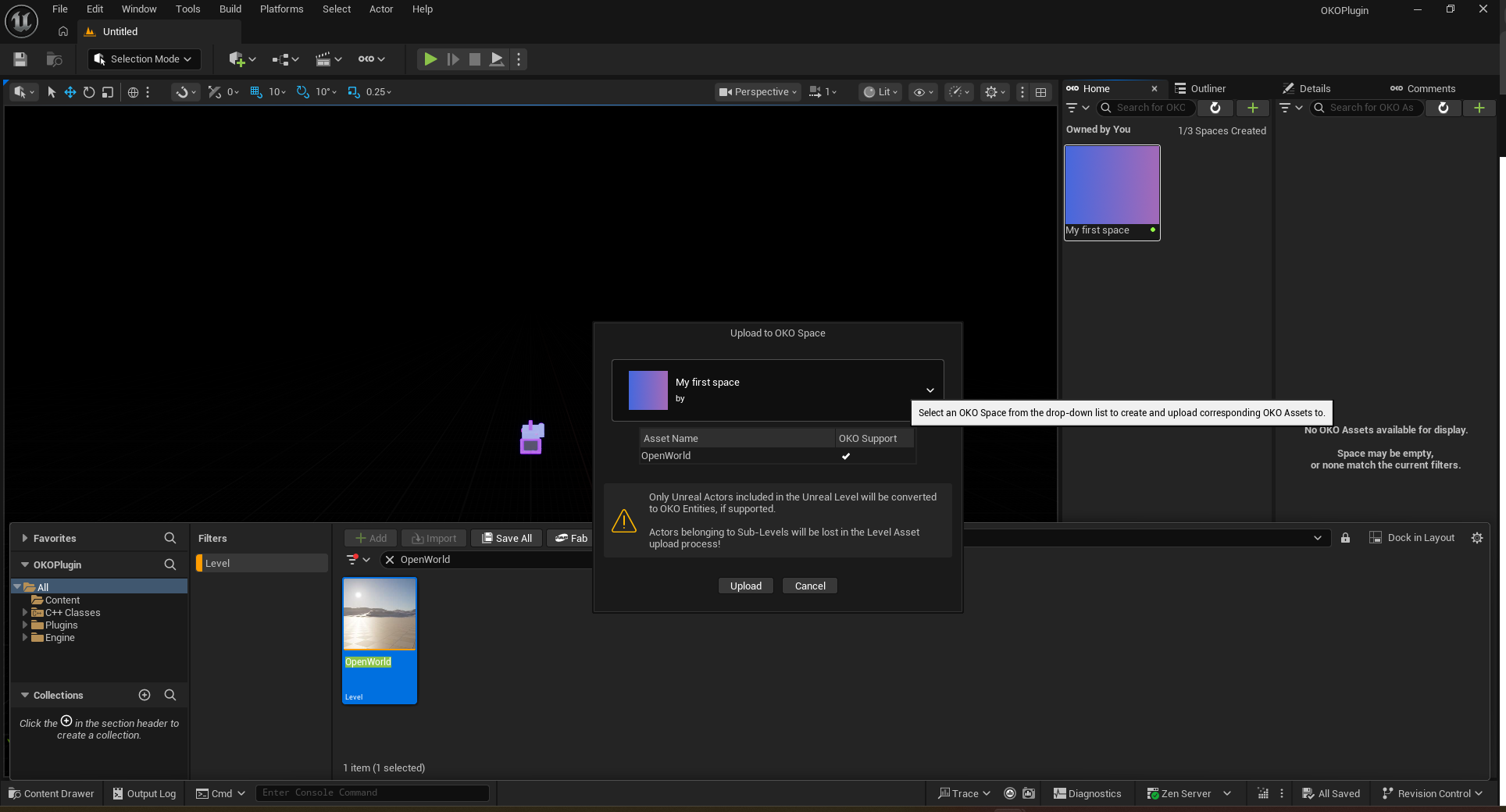Screen dimensions: 1506x812
Task: Click the OpenWorld OKO Support checkmark
Action: (x=846, y=456)
